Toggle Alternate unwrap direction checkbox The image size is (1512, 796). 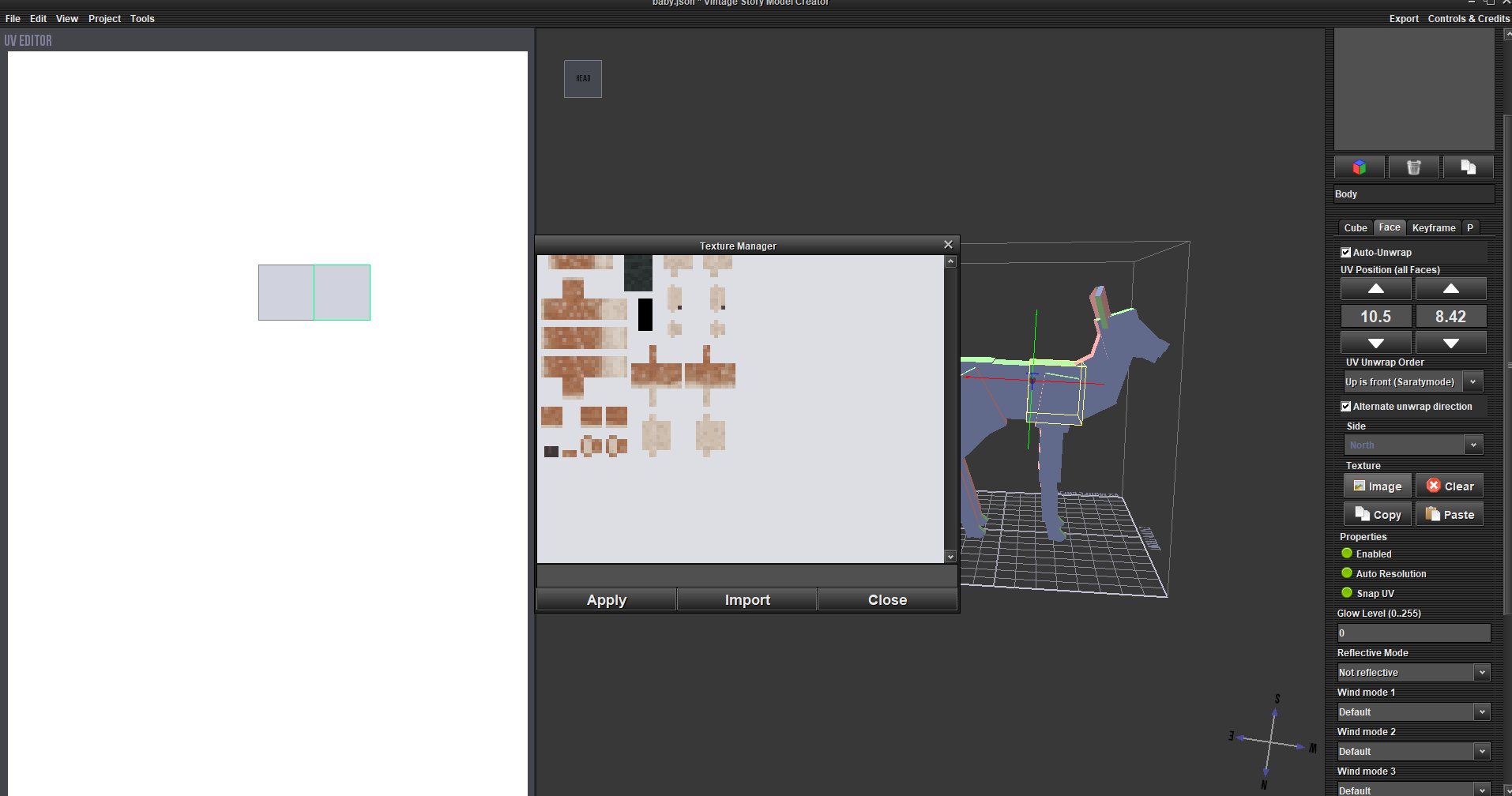coord(1346,407)
